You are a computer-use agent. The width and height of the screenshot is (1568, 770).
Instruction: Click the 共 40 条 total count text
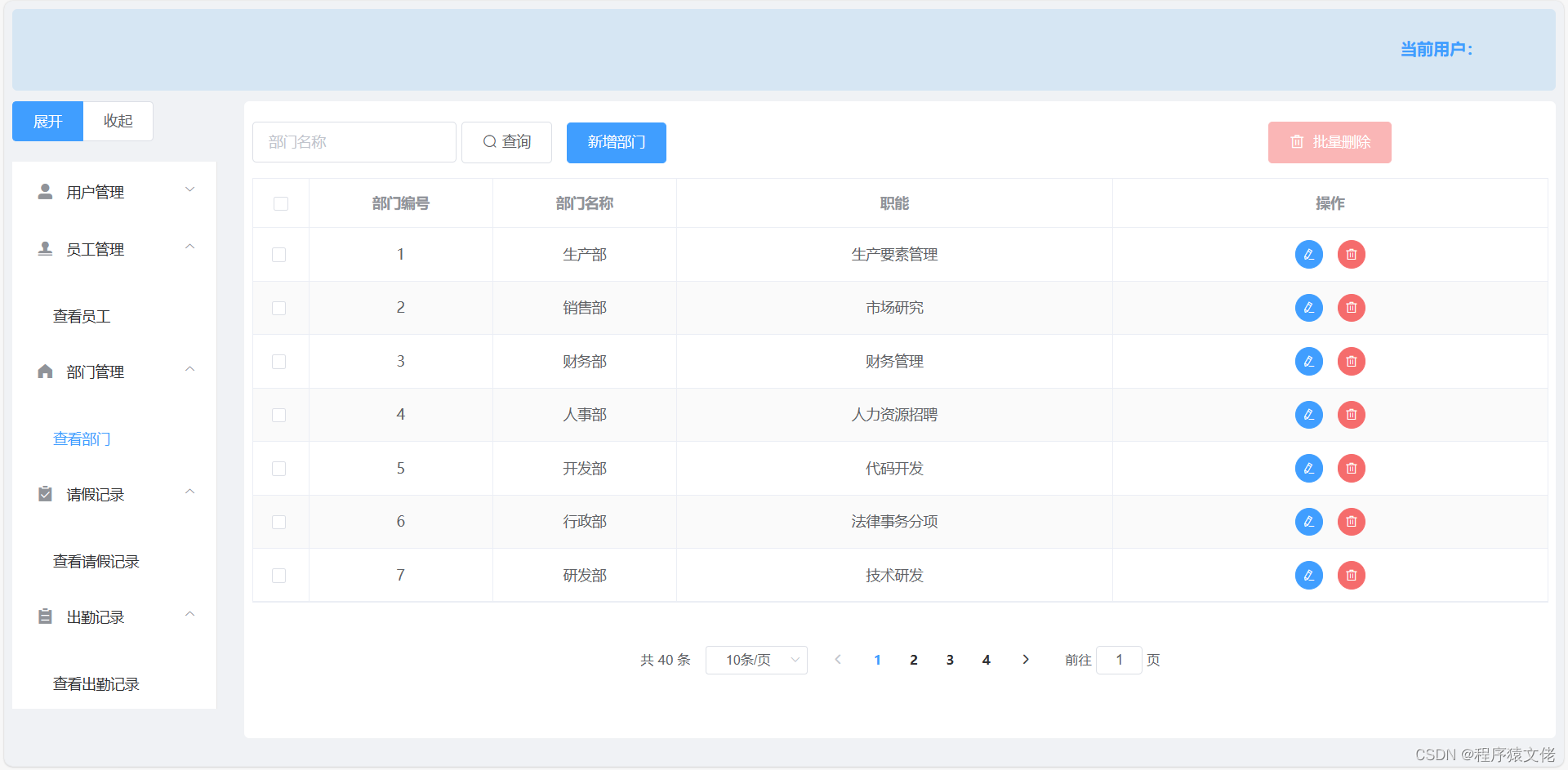click(666, 660)
